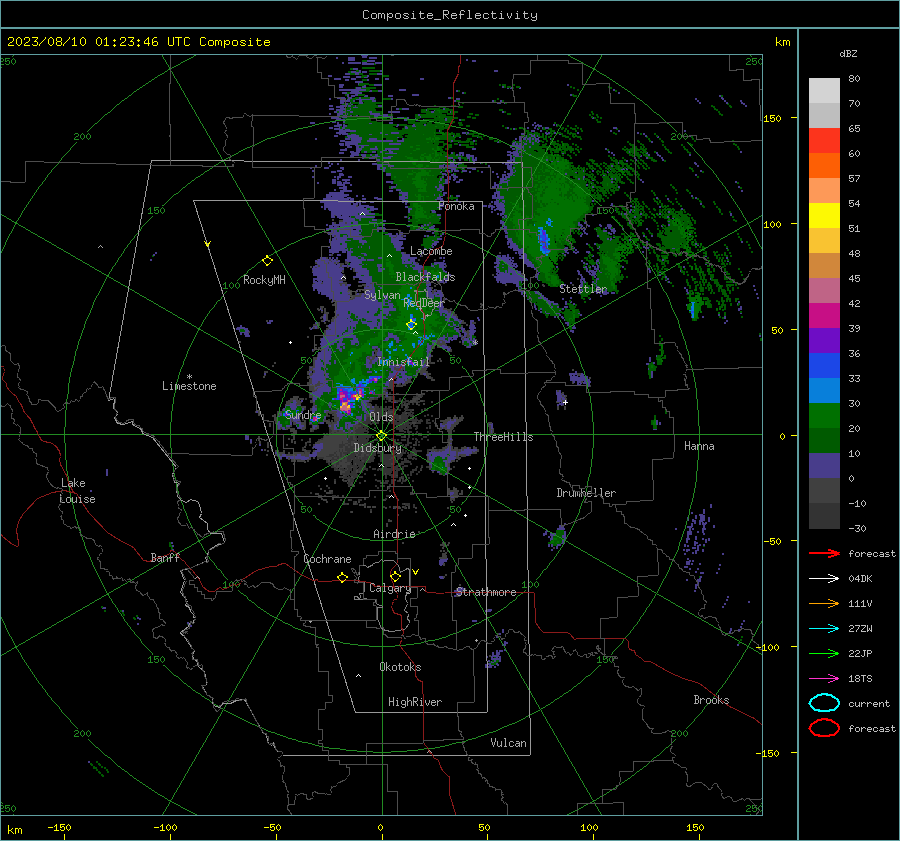Select the 65 dBZ red color swatch

coord(824,140)
